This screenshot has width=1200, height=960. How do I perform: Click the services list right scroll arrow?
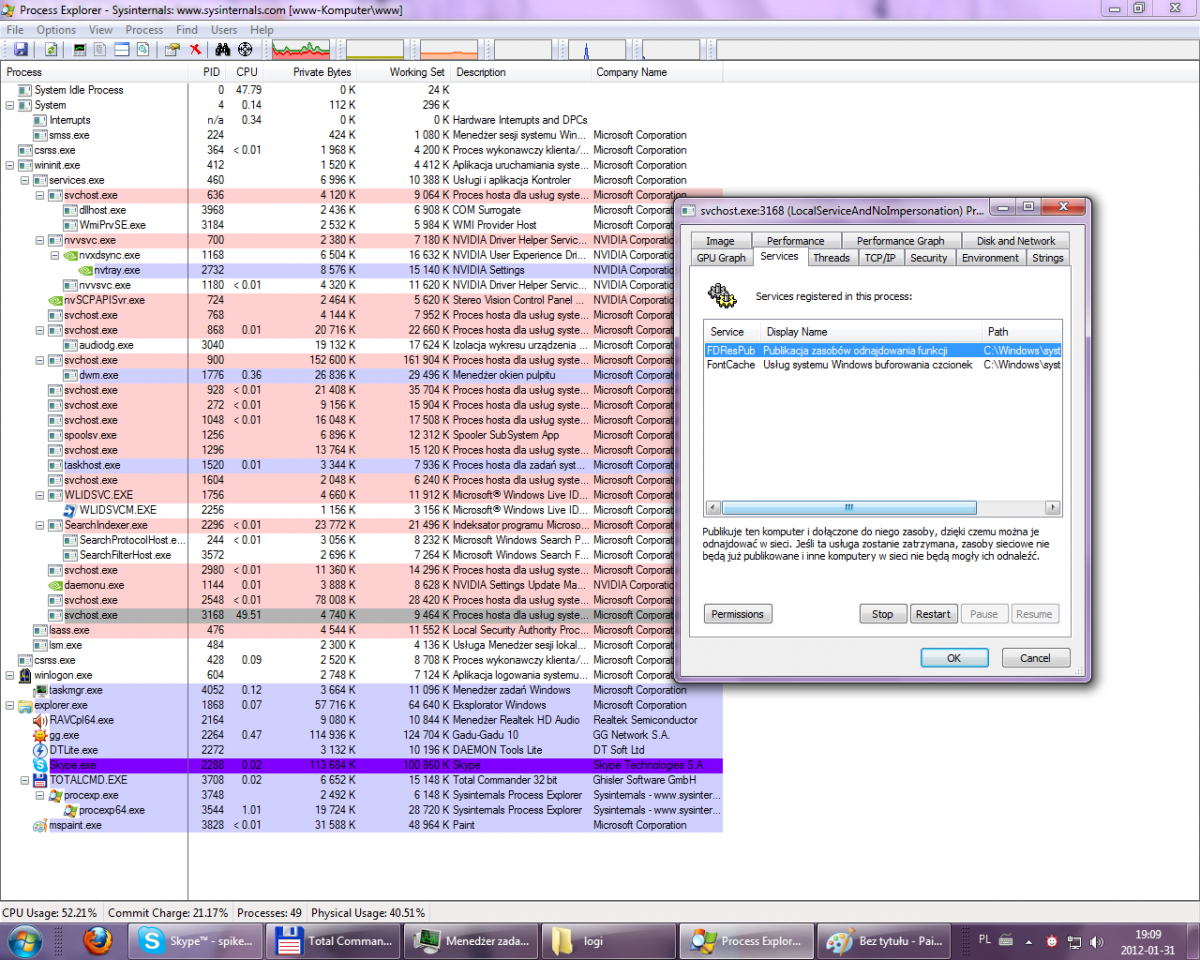click(x=1052, y=507)
